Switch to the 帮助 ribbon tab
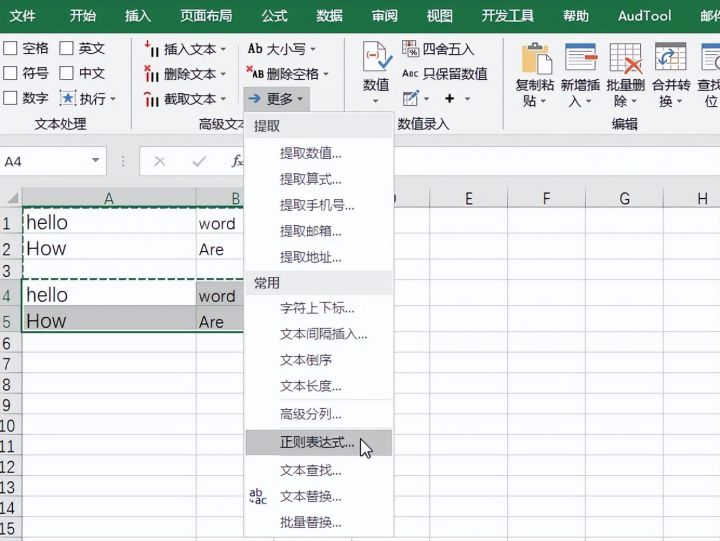This screenshot has width=720, height=541. 576,16
